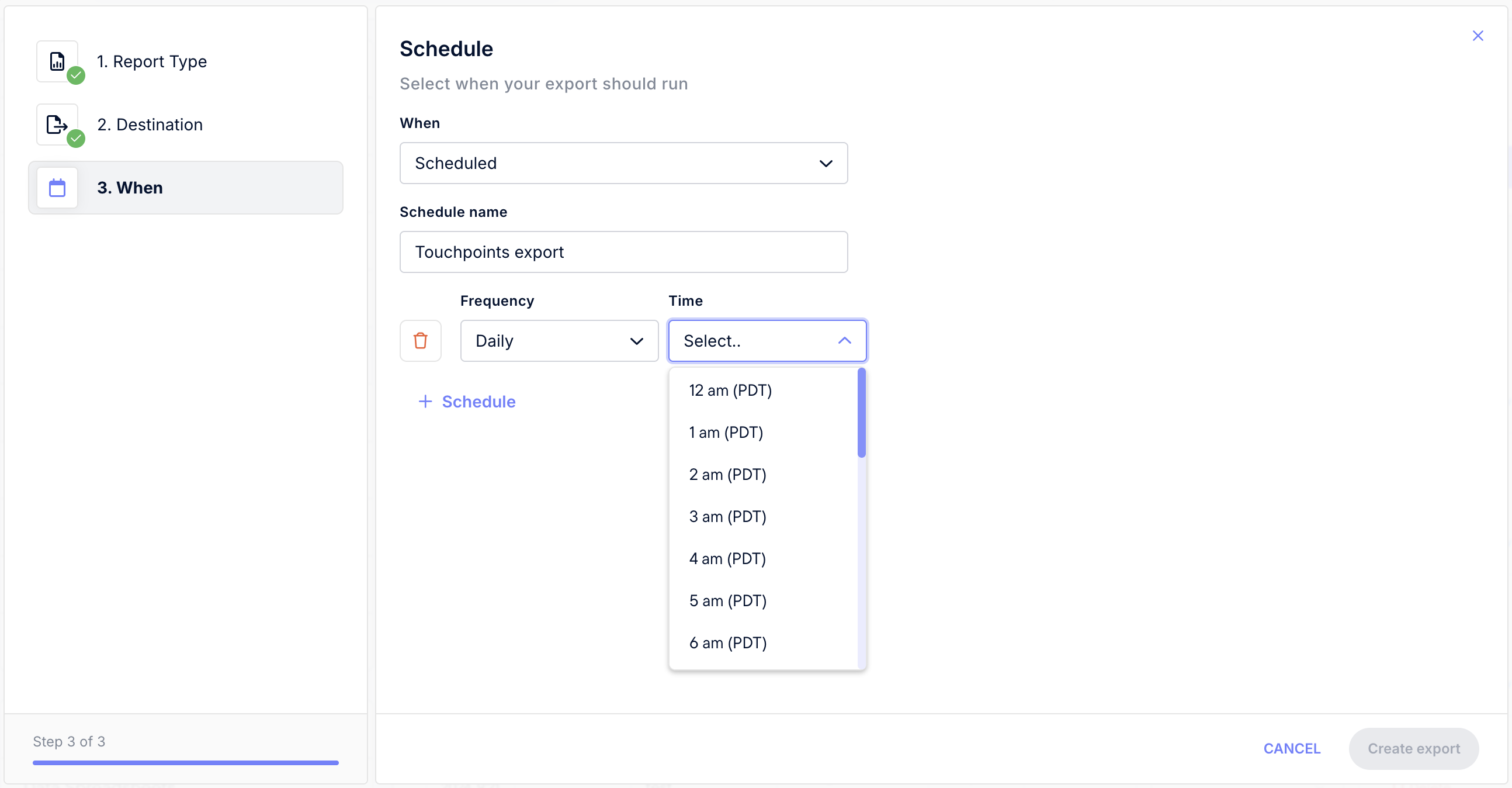Go to step 2. Destination

tap(150, 125)
